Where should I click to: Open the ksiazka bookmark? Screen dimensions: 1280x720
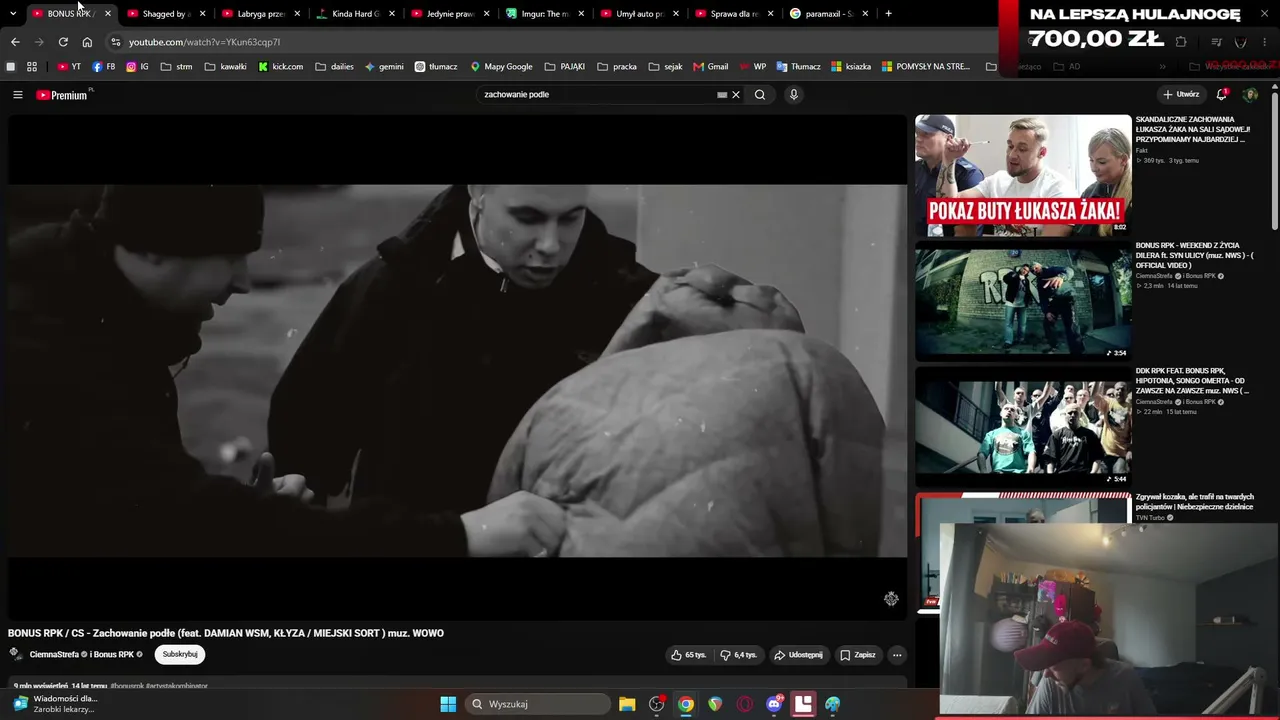pos(850,67)
